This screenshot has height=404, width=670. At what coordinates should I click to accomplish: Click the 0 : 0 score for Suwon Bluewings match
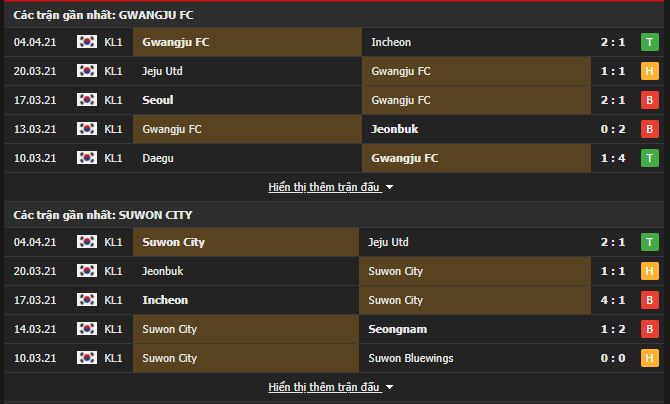(613, 358)
